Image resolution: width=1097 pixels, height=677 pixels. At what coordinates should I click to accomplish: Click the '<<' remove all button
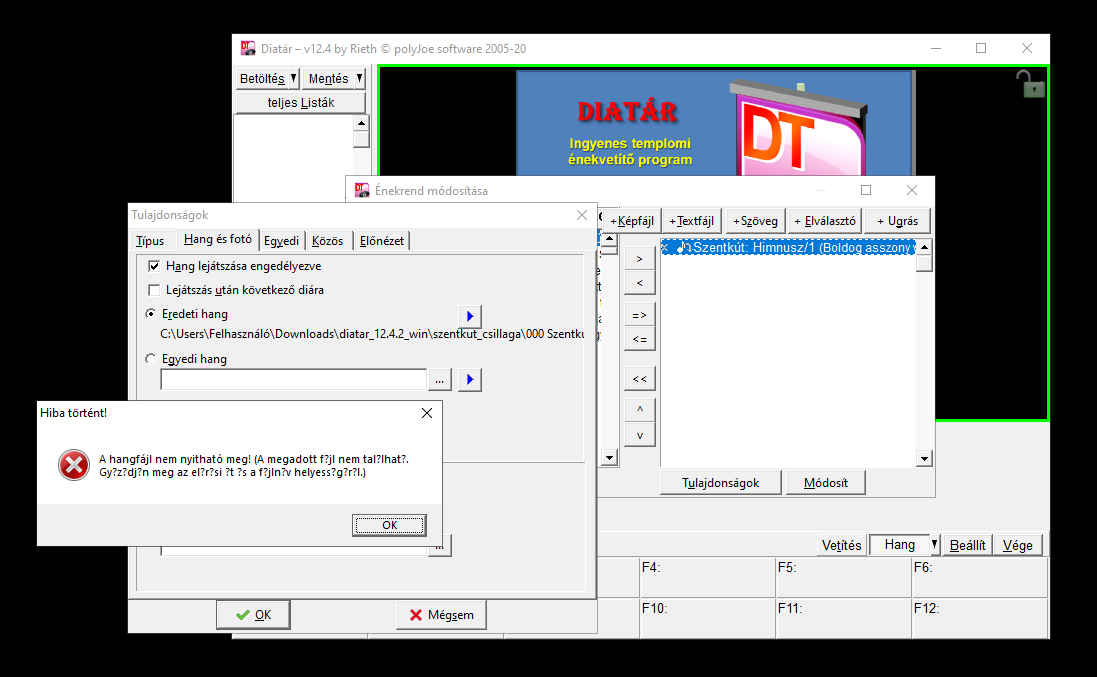point(639,379)
